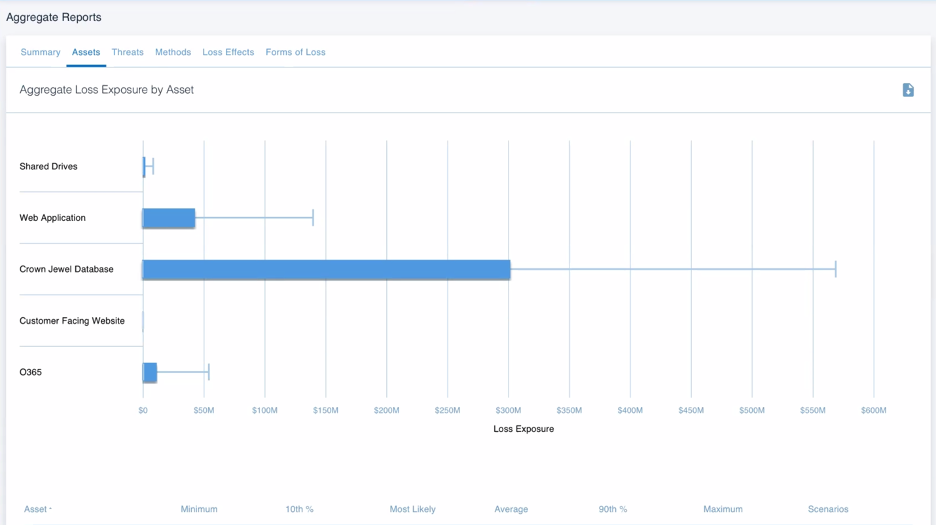Sort by the 90th % column header

613,509
